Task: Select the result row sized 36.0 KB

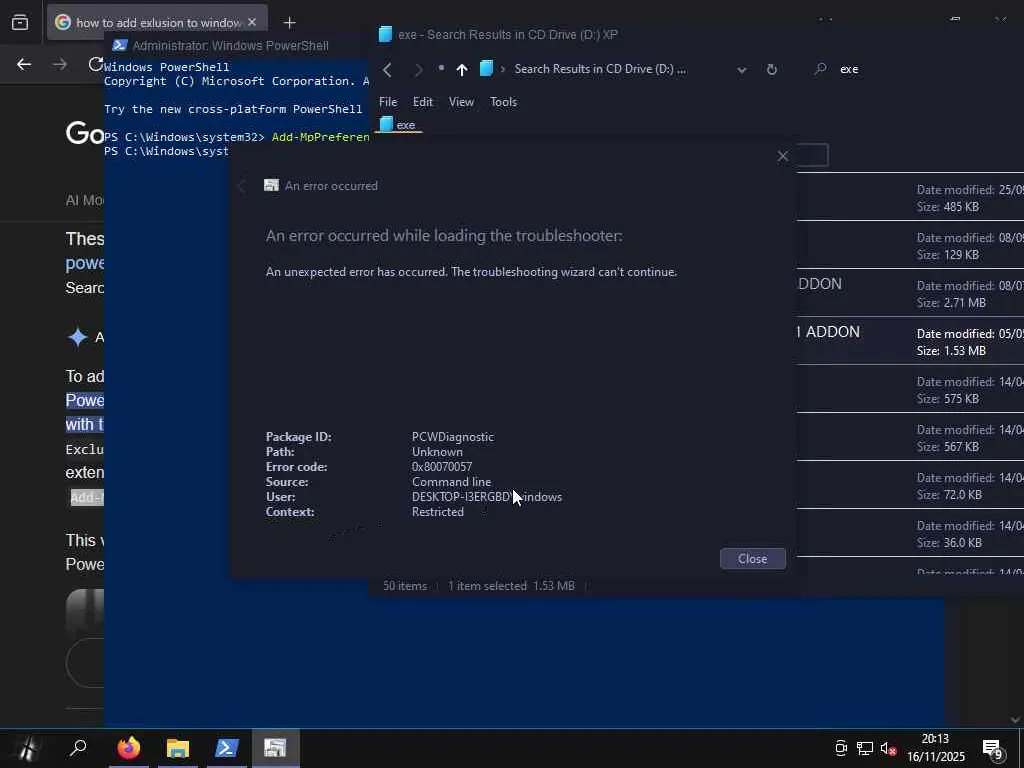Action: coord(910,534)
